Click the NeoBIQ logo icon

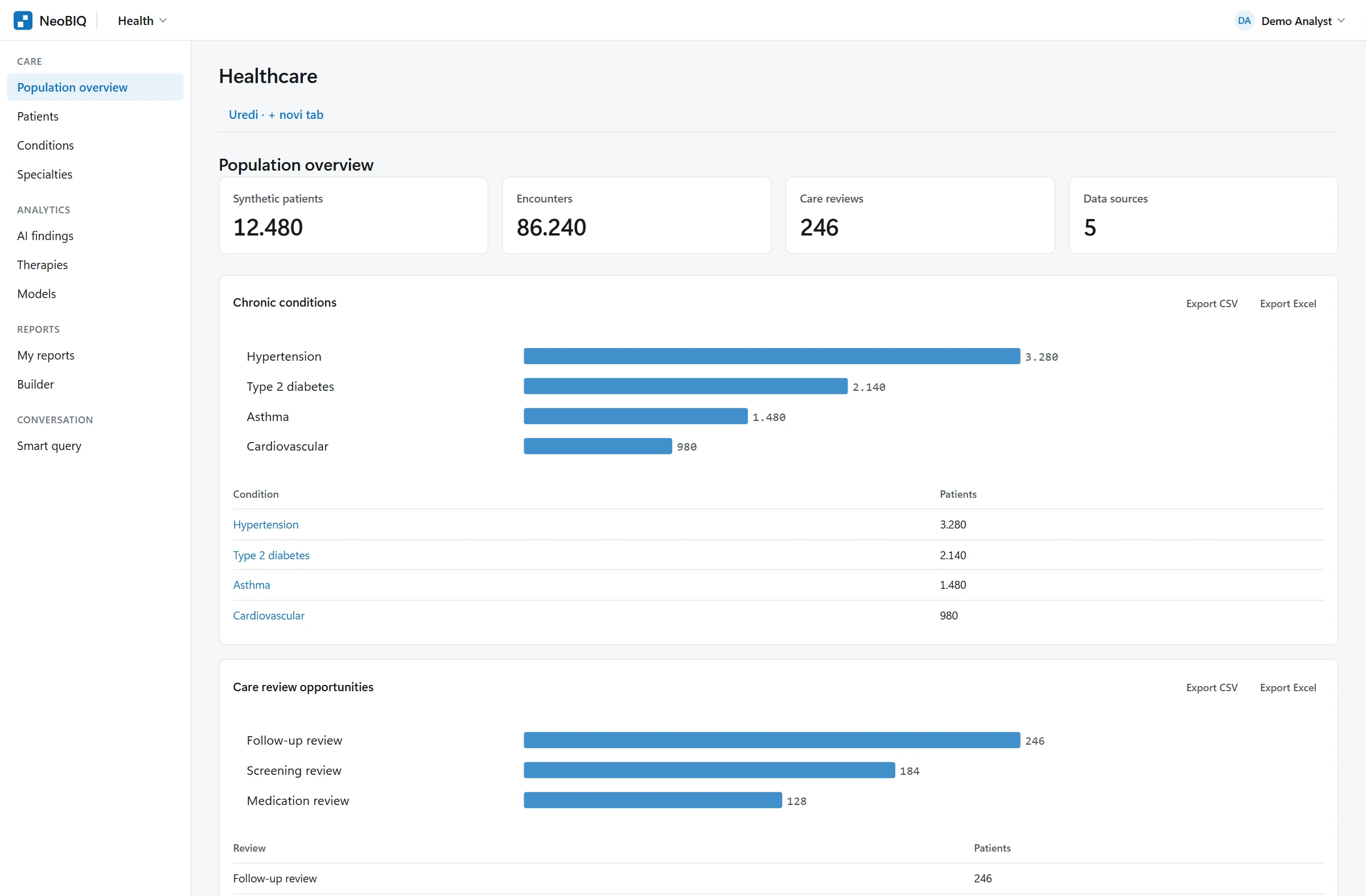[x=23, y=20]
